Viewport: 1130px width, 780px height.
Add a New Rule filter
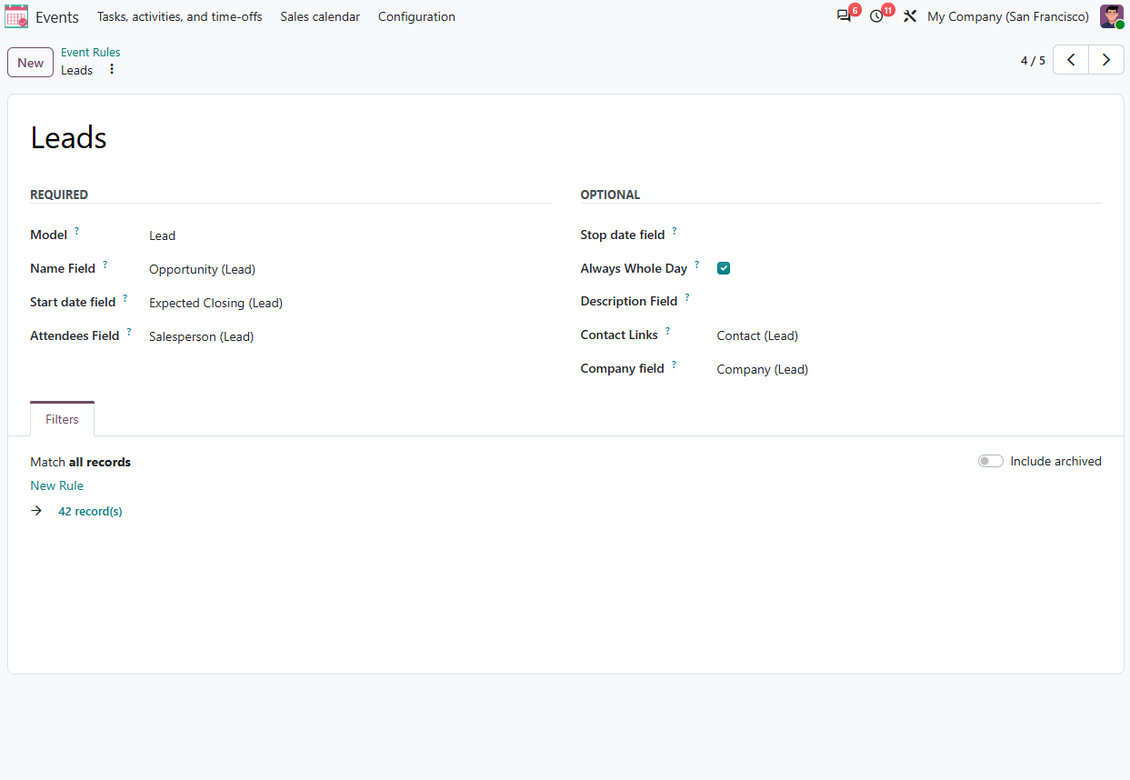[x=57, y=485]
